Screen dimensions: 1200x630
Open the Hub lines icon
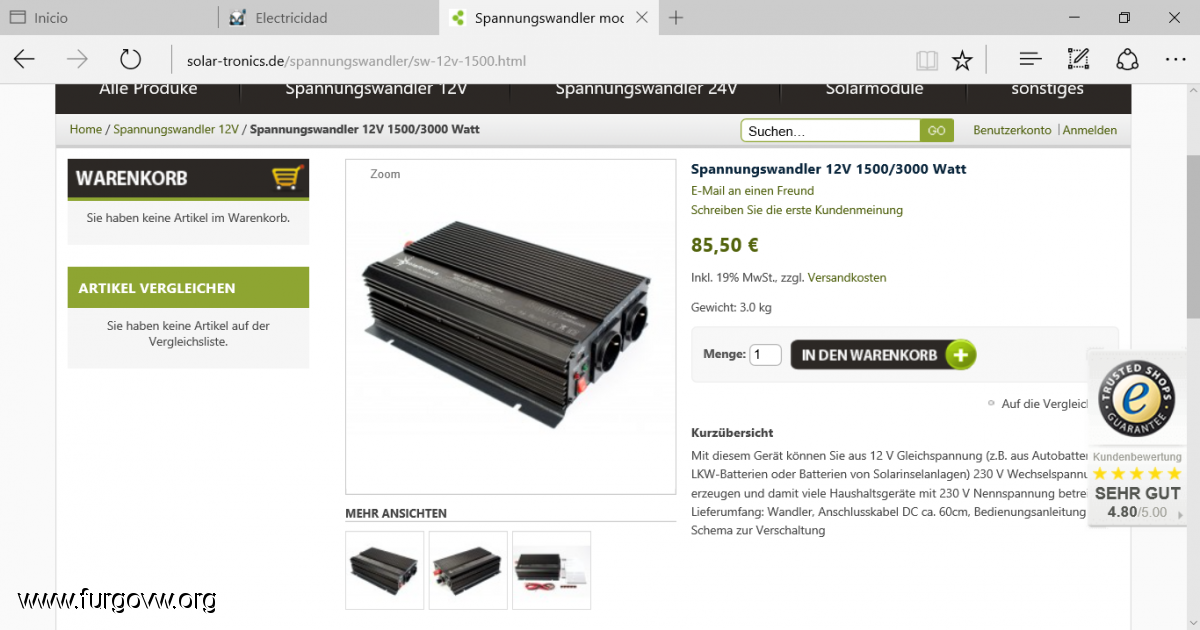pyautogui.click(x=1030, y=60)
